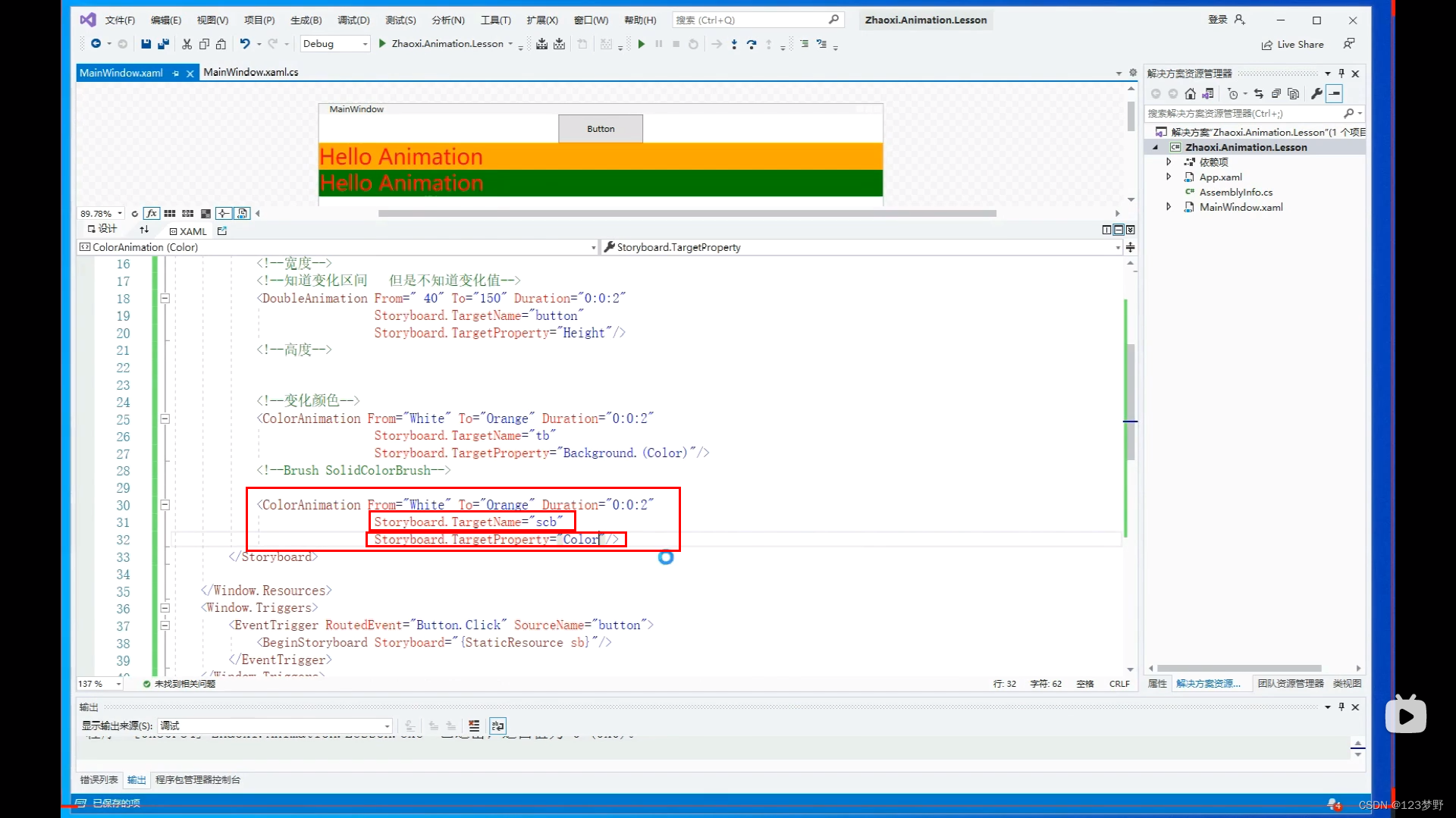Image resolution: width=1456 pixels, height=818 pixels.
Task: Expand the App.xaml tree node
Action: click(1169, 177)
